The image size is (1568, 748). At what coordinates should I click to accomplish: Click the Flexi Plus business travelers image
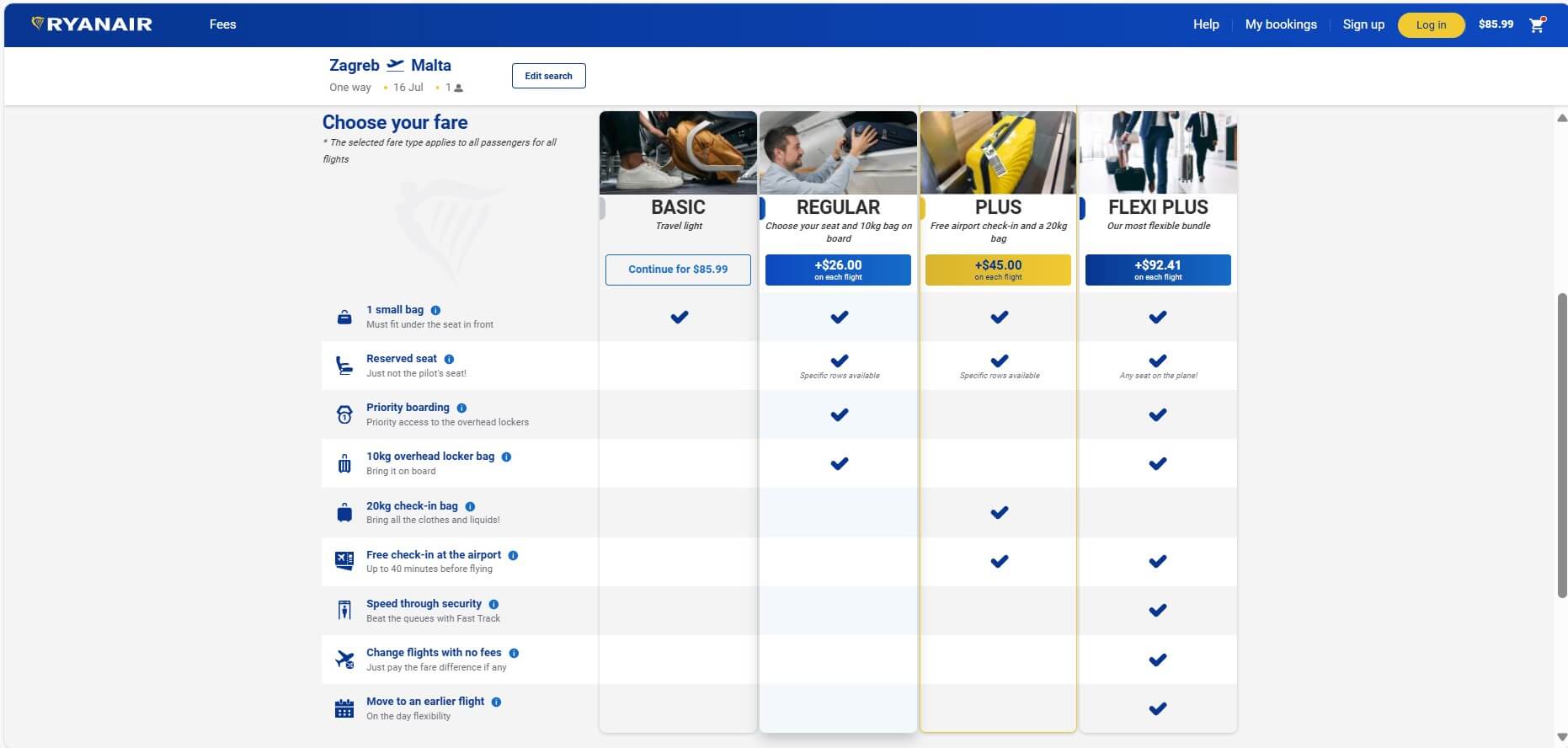pos(1158,152)
